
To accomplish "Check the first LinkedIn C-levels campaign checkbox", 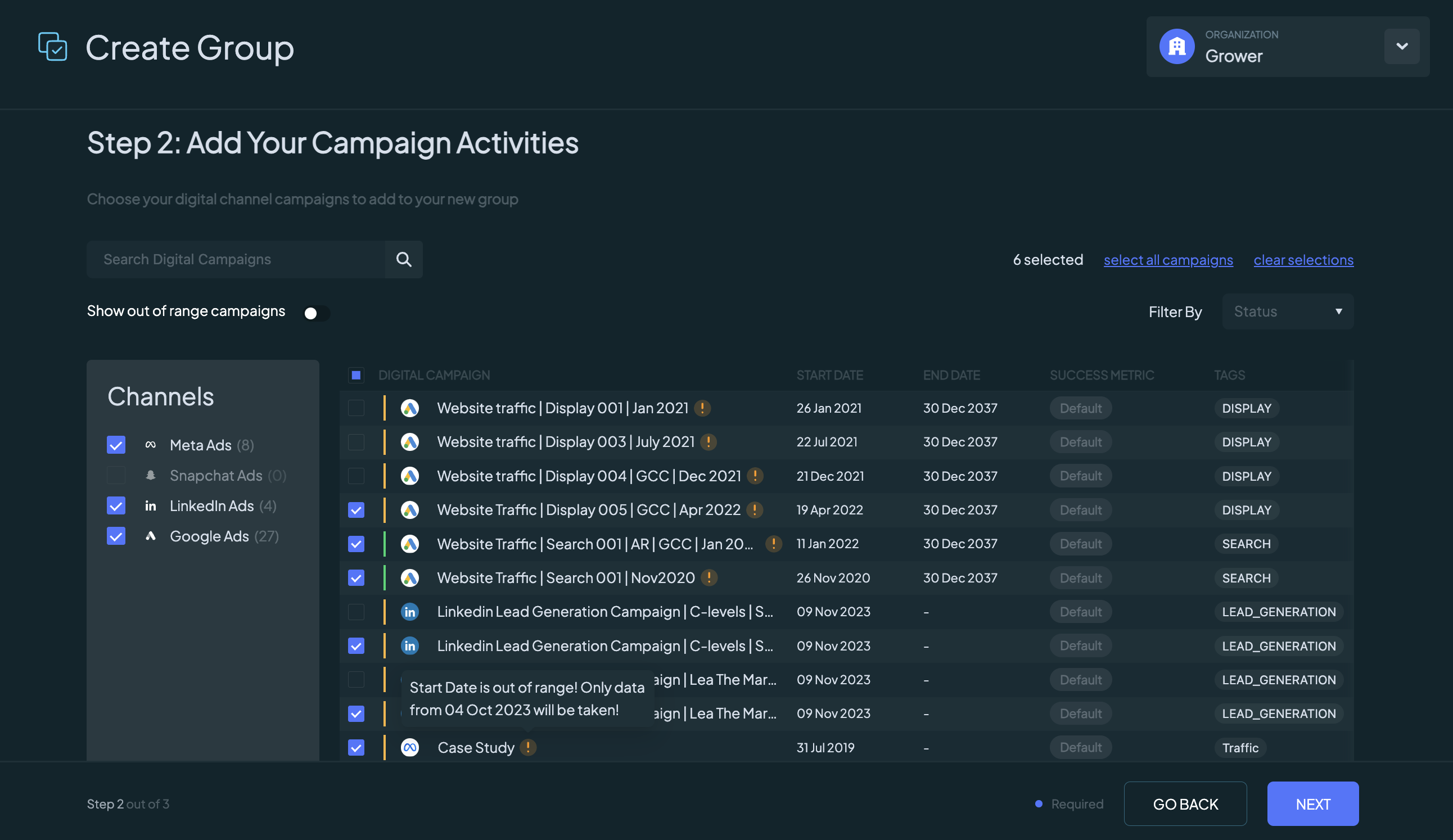I will coord(356,612).
